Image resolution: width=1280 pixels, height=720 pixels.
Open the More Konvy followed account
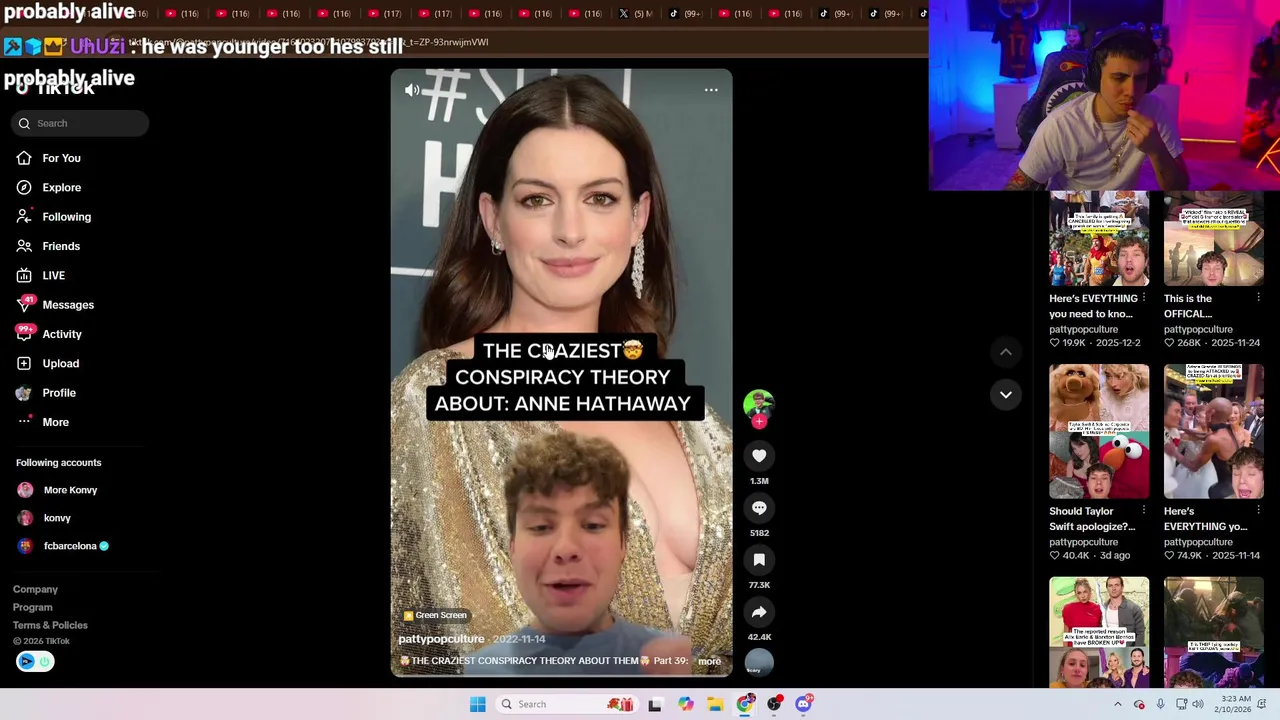70,490
